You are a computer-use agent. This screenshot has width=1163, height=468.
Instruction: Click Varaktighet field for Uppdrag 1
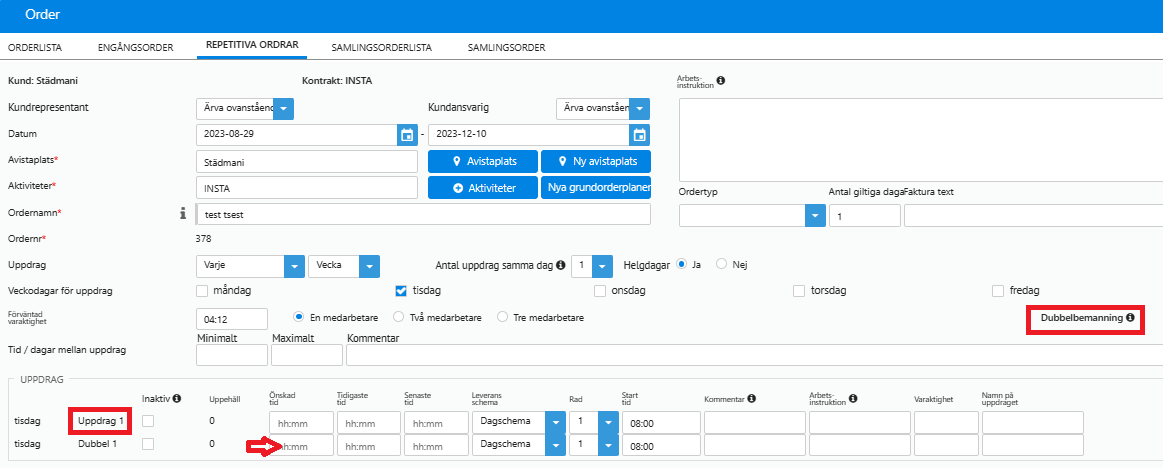click(x=946, y=423)
